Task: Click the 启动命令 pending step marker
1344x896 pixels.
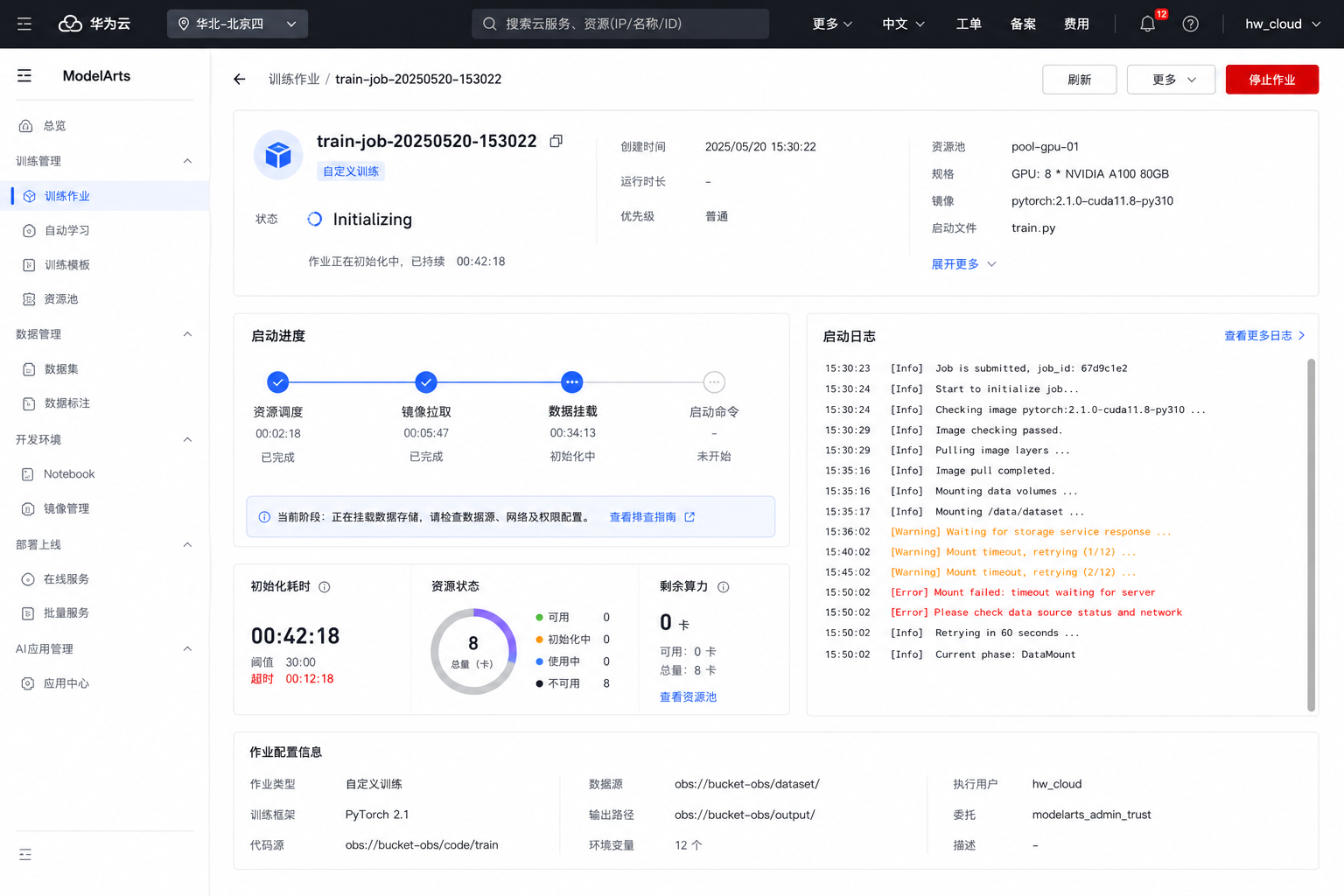Action: click(x=714, y=381)
